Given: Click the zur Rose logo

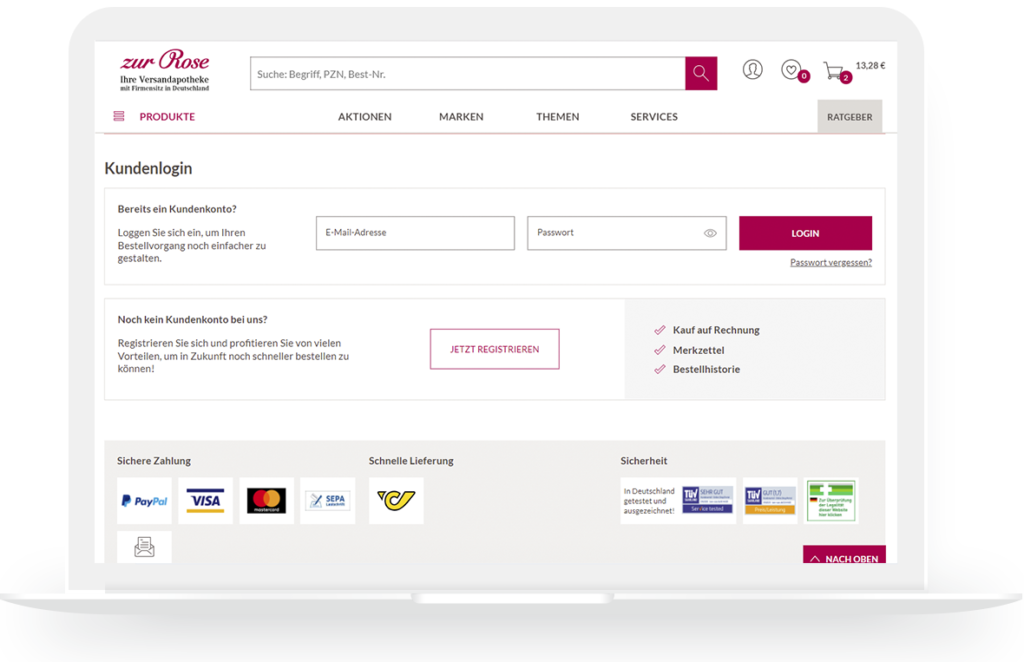Looking at the screenshot, I should point(165,70).
